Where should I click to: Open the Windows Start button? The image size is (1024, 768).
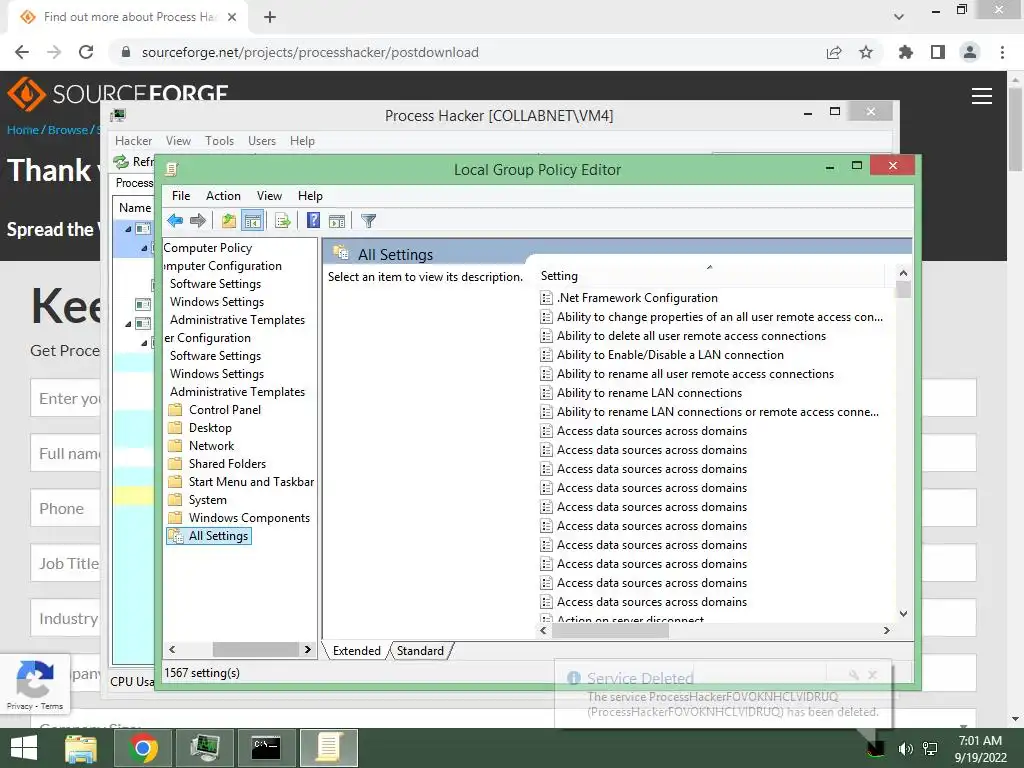(x=24, y=748)
